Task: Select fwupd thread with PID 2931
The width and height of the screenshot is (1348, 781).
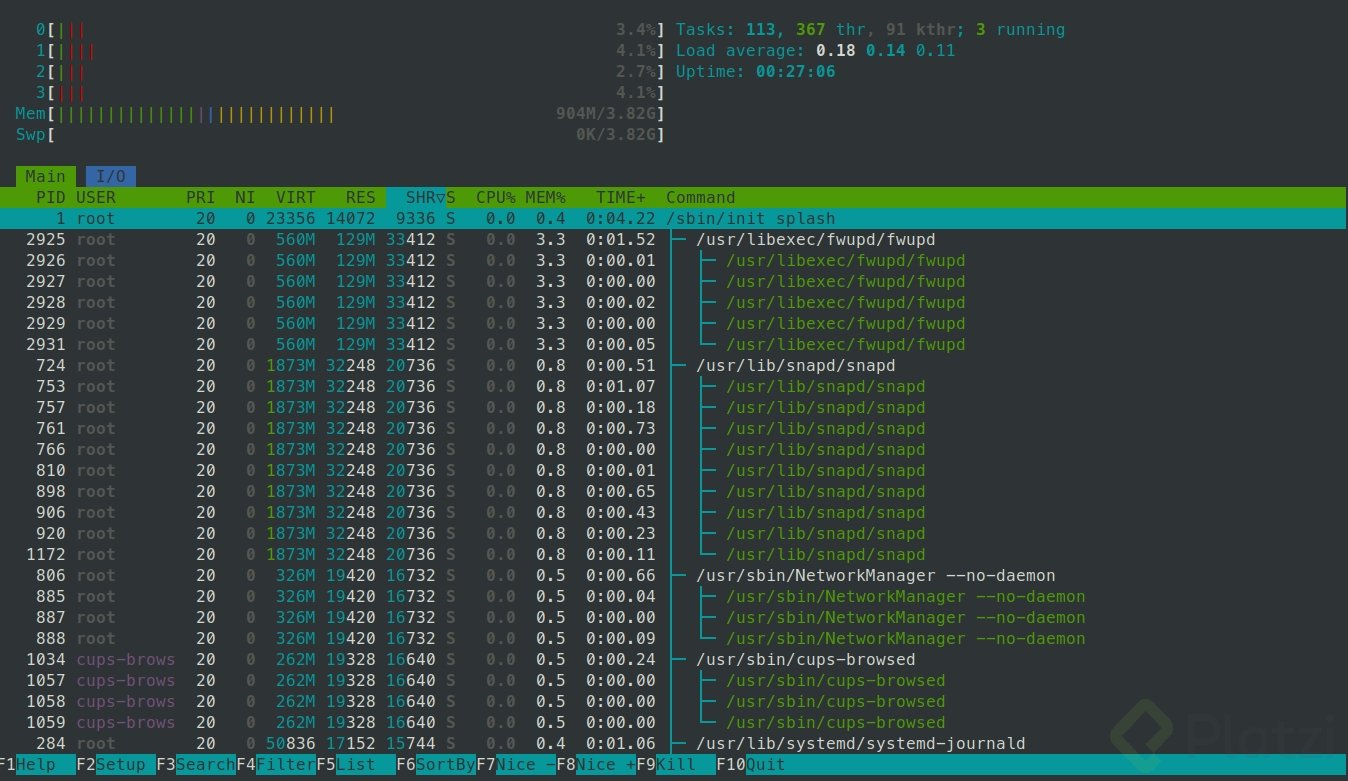Action: (x=674, y=345)
